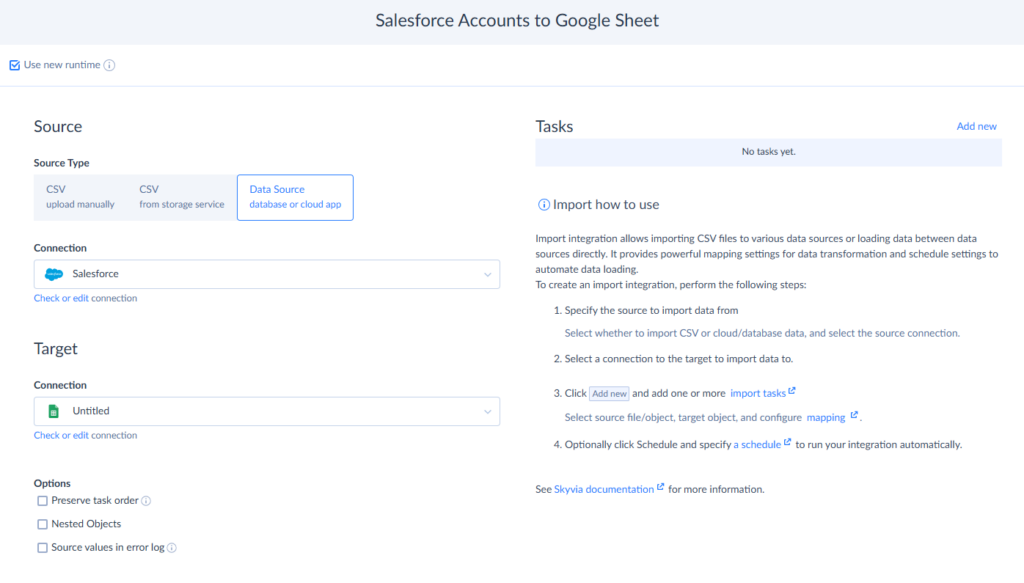Check the Preserve task order box
Image resolution: width=1024 pixels, height=583 pixels.
pos(42,500)
